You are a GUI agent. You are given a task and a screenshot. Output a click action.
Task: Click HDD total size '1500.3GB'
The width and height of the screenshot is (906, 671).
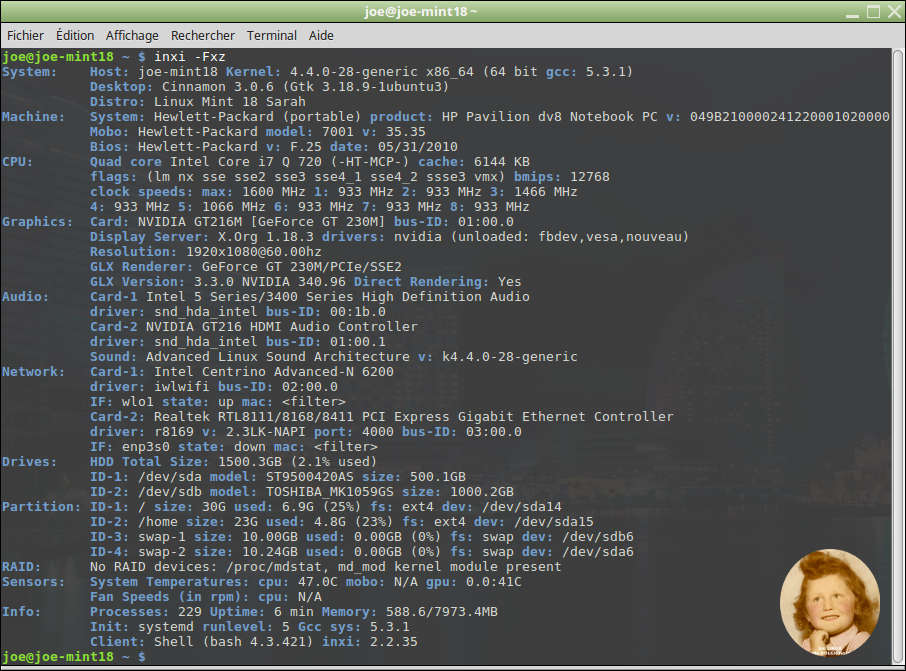click(250, 462)
